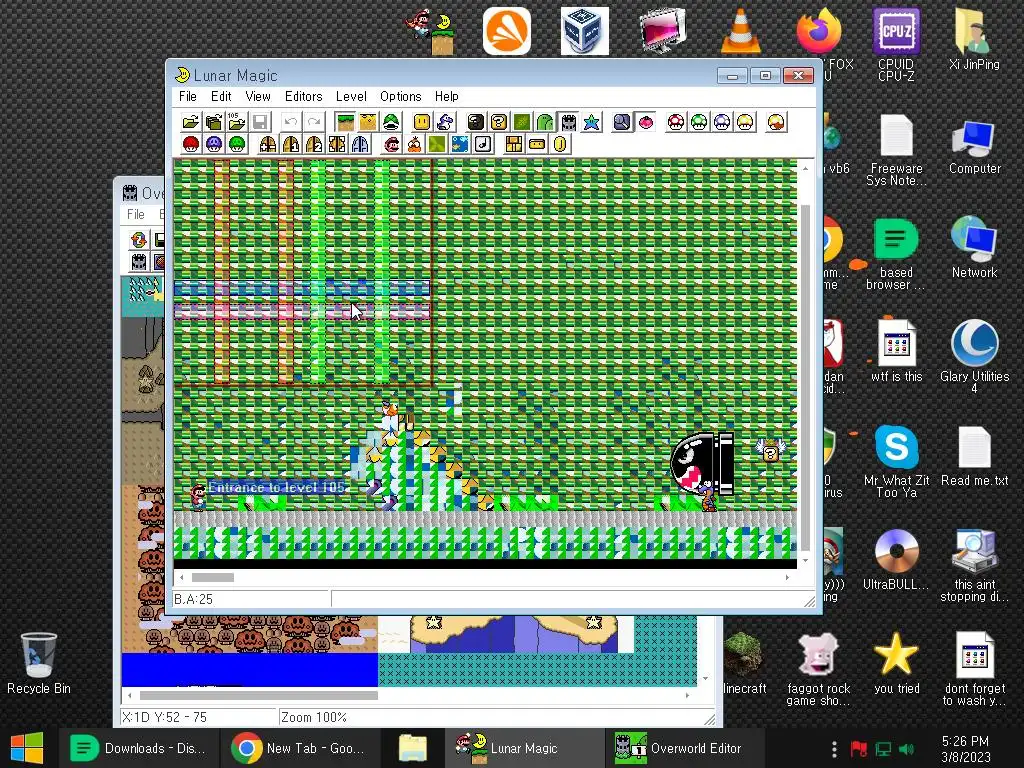Select the UltraBULL disc desktop icon
This screenshot has width=1024, height=768.
tap(896, 559)
